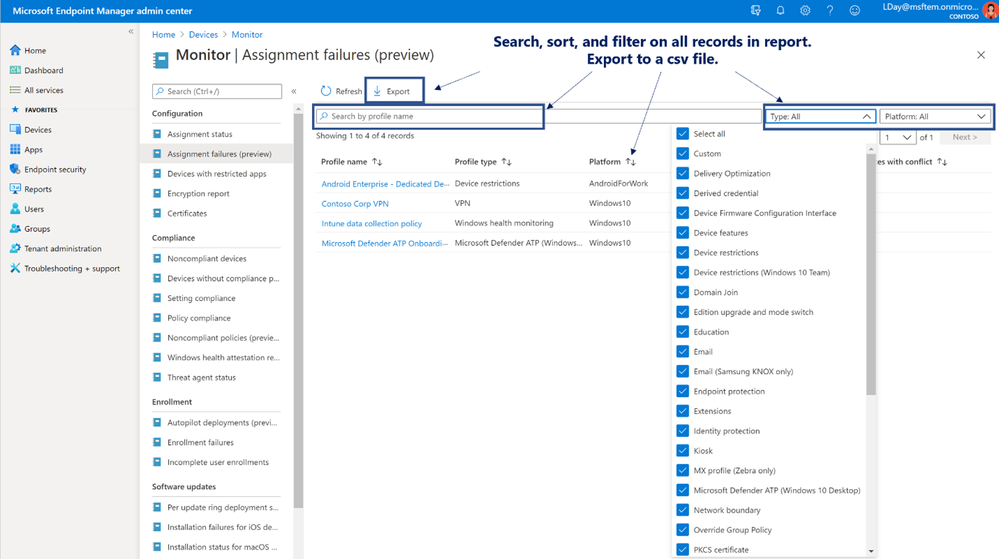Uncheck the Delivery Optimization checkbox
Image resolution: width=999 pixels, height=559 pixels.
point(682,173)
